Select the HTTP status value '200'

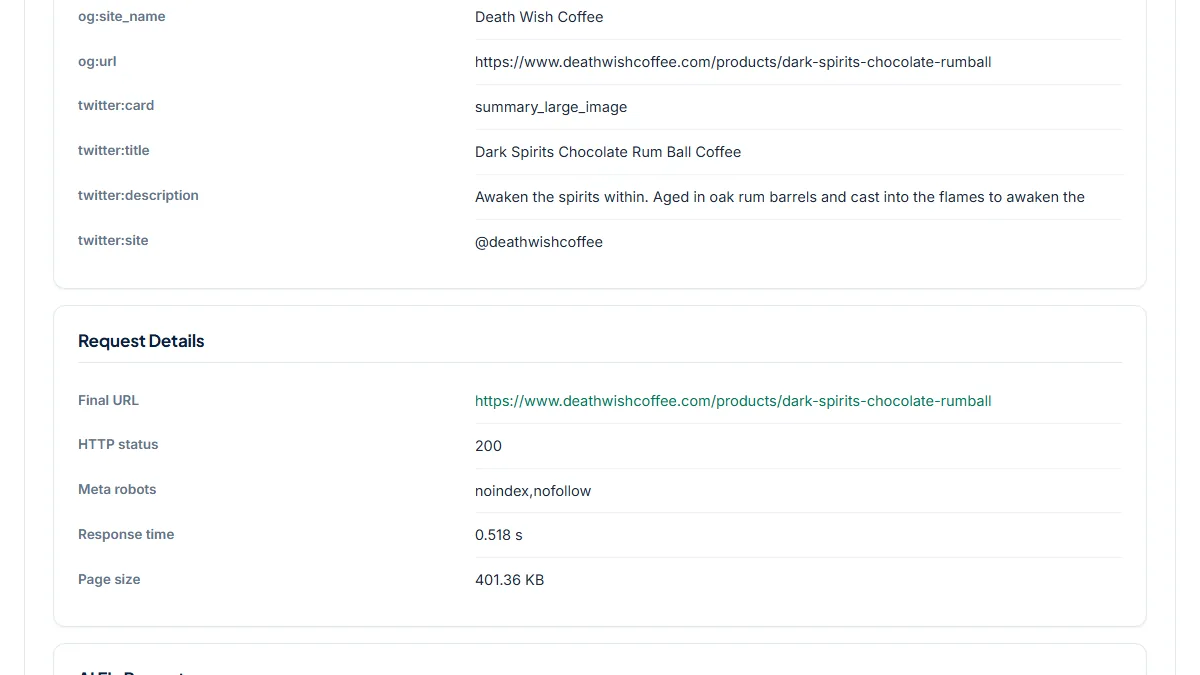(488, 446)
